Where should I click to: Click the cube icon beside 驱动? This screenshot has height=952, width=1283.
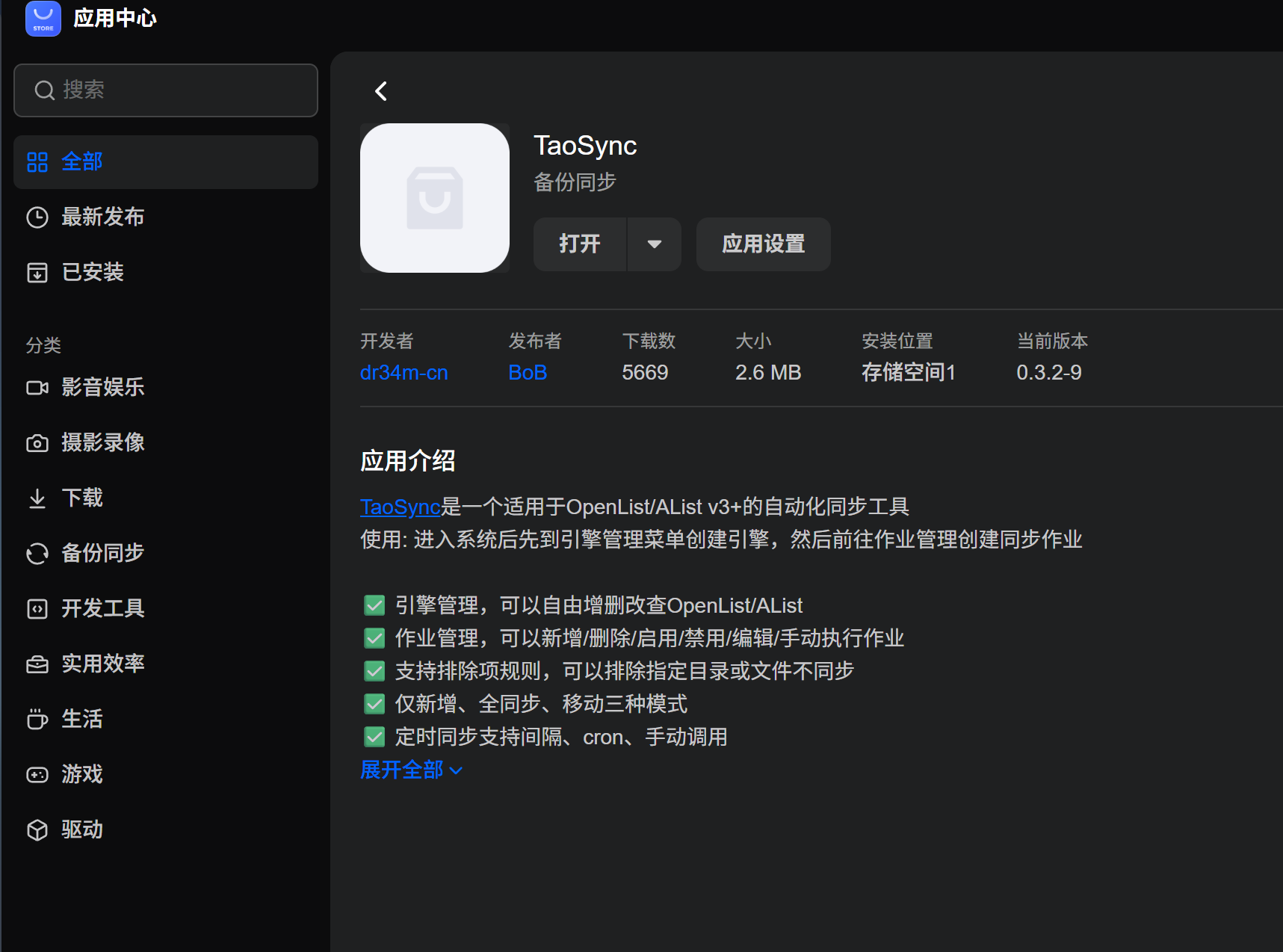(37, 830)
